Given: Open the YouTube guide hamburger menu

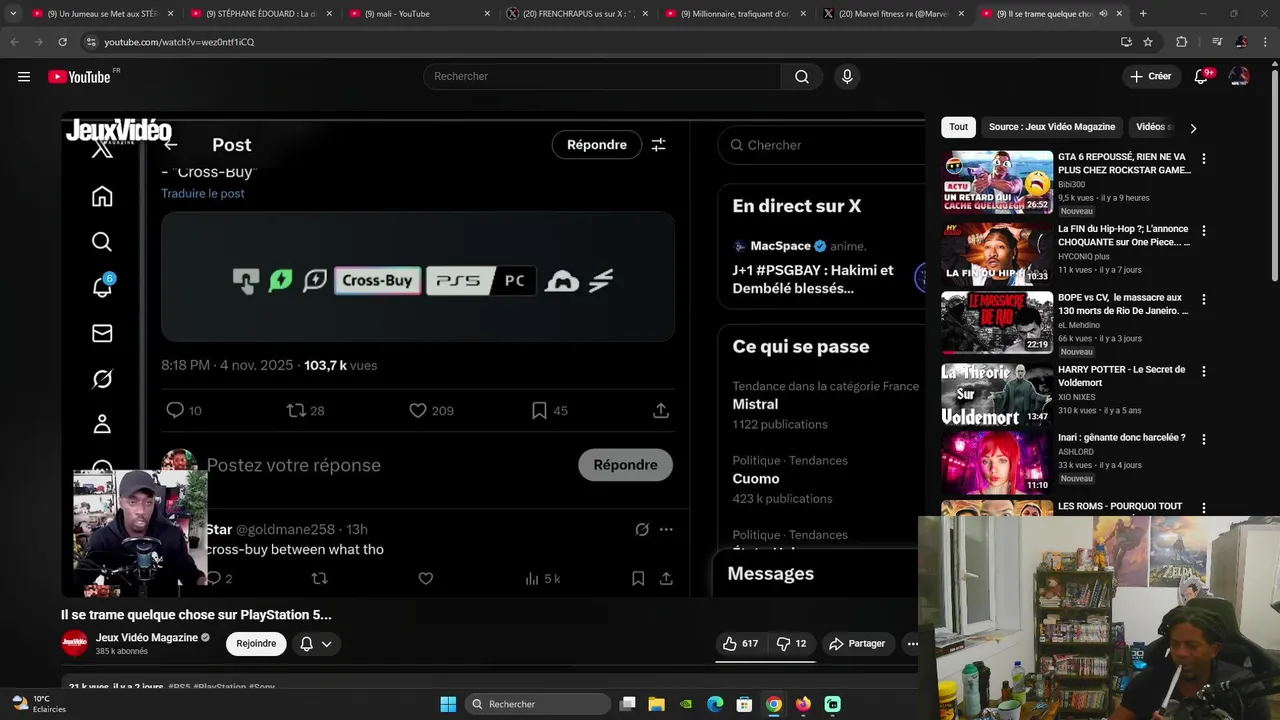Looking at the screenshot, I should coord(24,77).
